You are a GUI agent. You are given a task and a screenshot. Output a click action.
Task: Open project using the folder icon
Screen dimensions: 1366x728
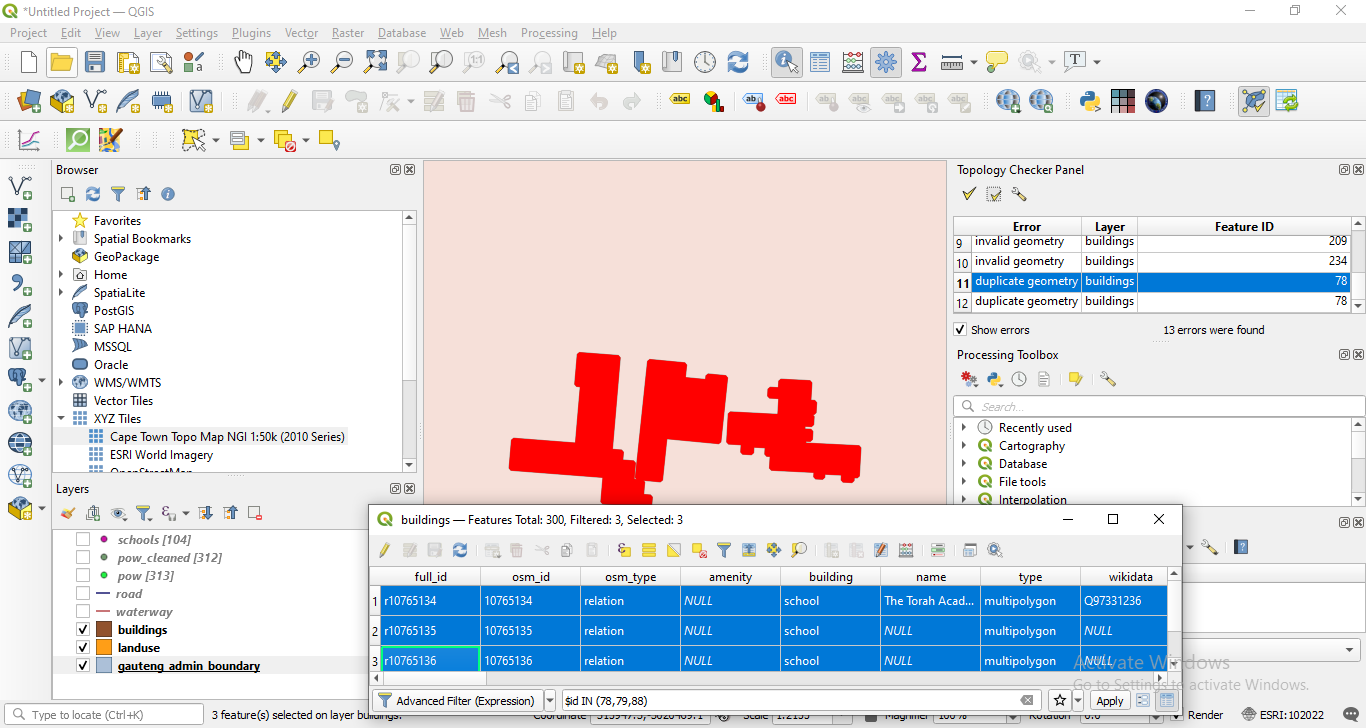click(x=62, y=62)
